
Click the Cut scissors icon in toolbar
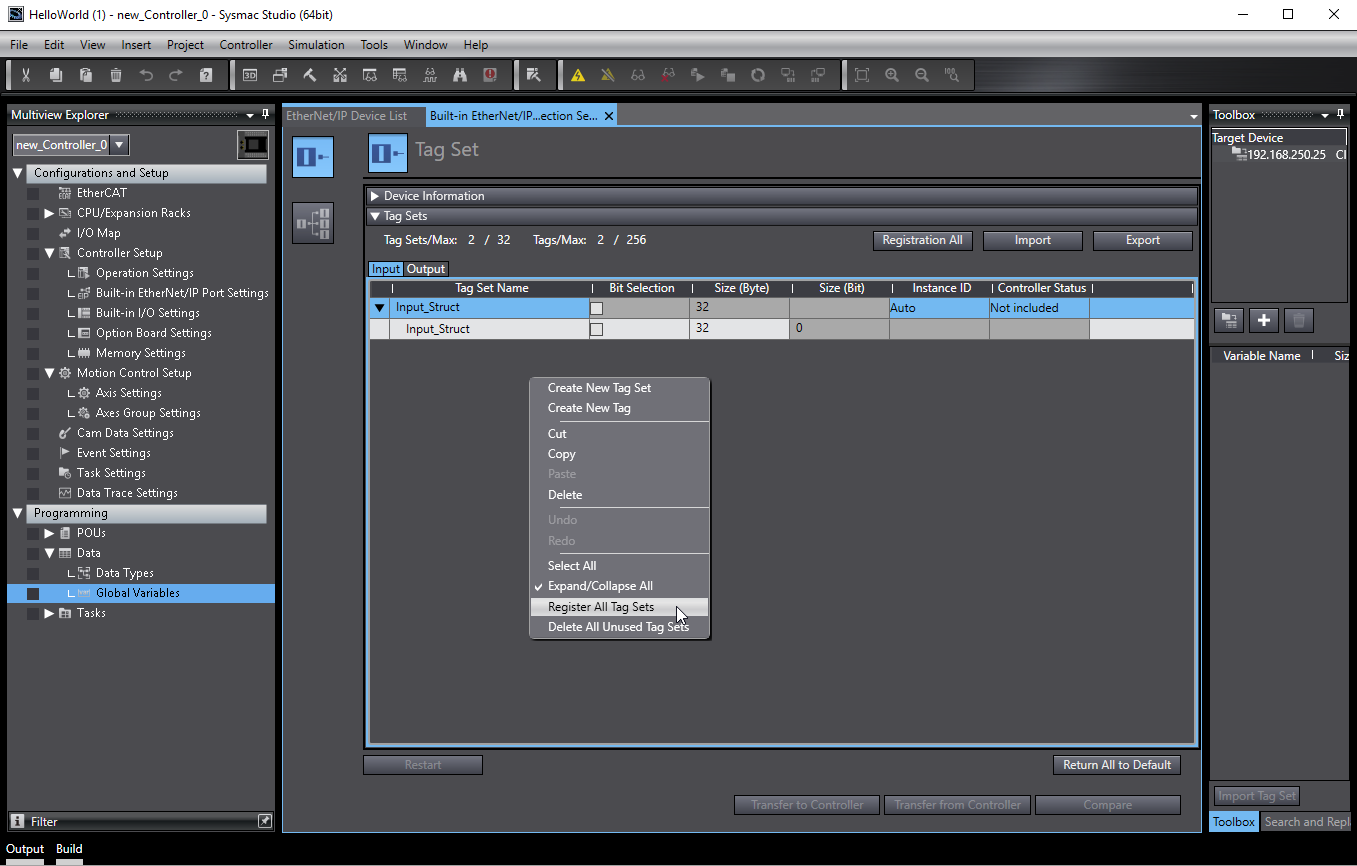point(26,75)
